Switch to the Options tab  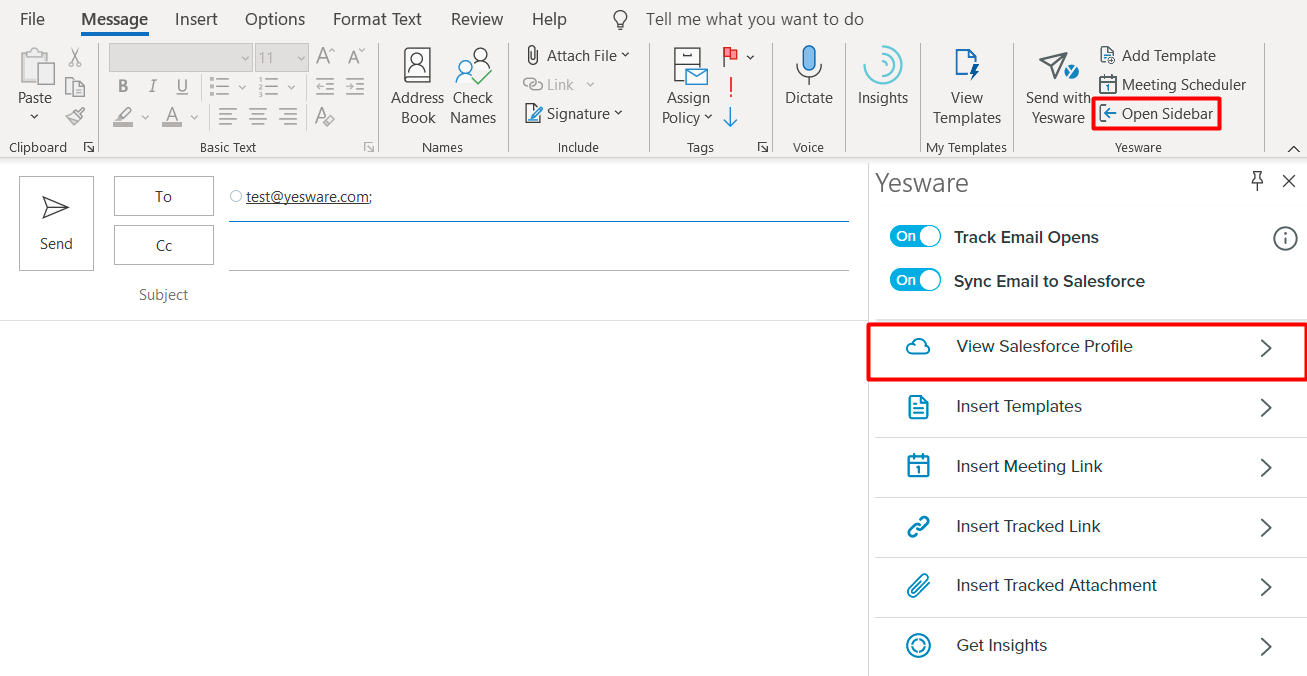275,19
